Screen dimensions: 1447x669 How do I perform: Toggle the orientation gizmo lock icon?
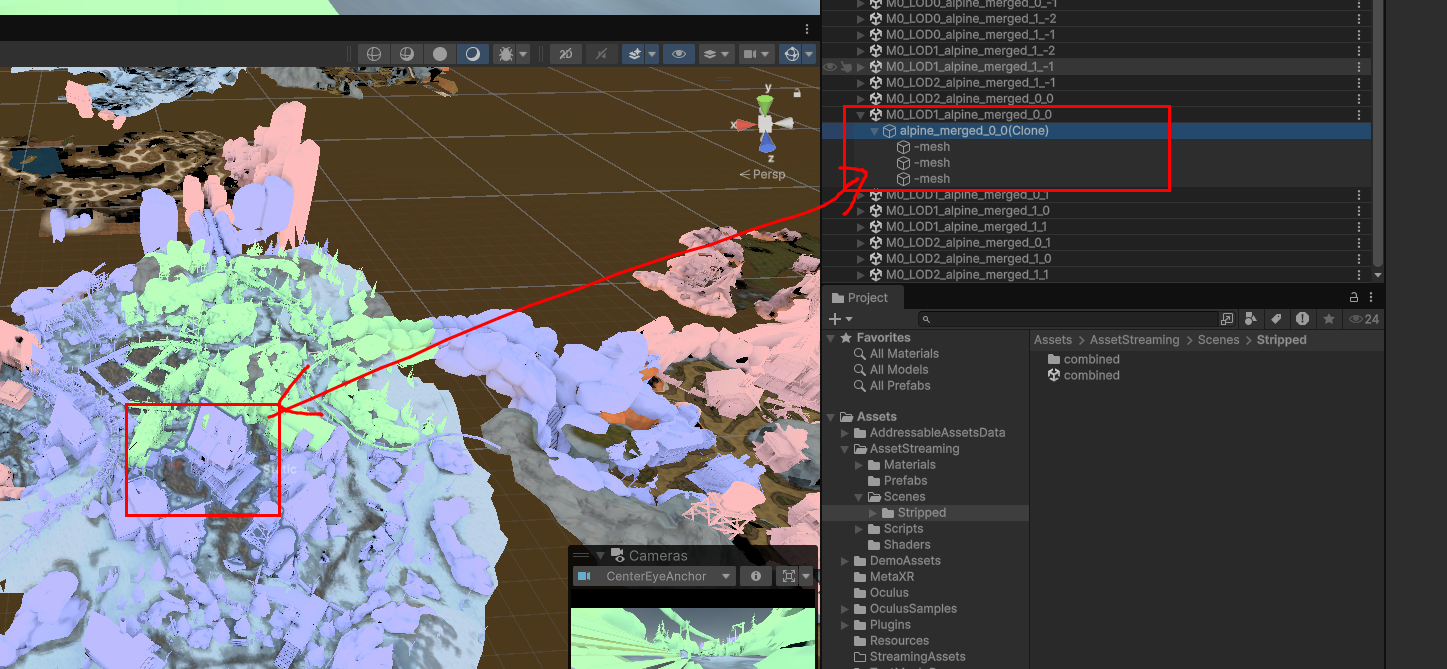pos(797,92)
